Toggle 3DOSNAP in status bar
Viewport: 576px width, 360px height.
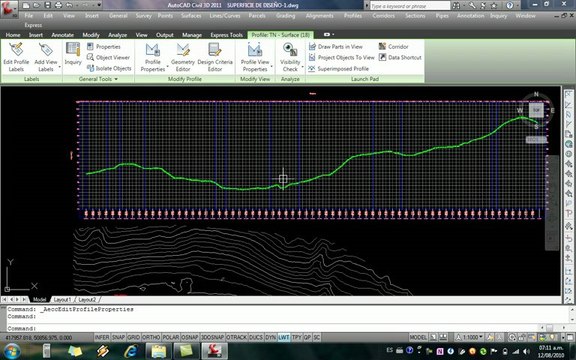[x=212, y=337]
